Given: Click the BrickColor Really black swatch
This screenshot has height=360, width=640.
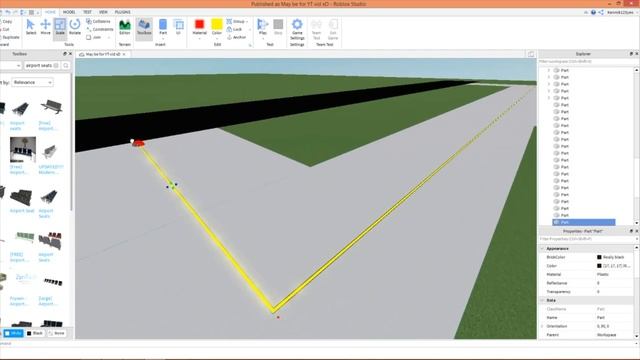Looking at the screenshot, I should click(599, 257).
